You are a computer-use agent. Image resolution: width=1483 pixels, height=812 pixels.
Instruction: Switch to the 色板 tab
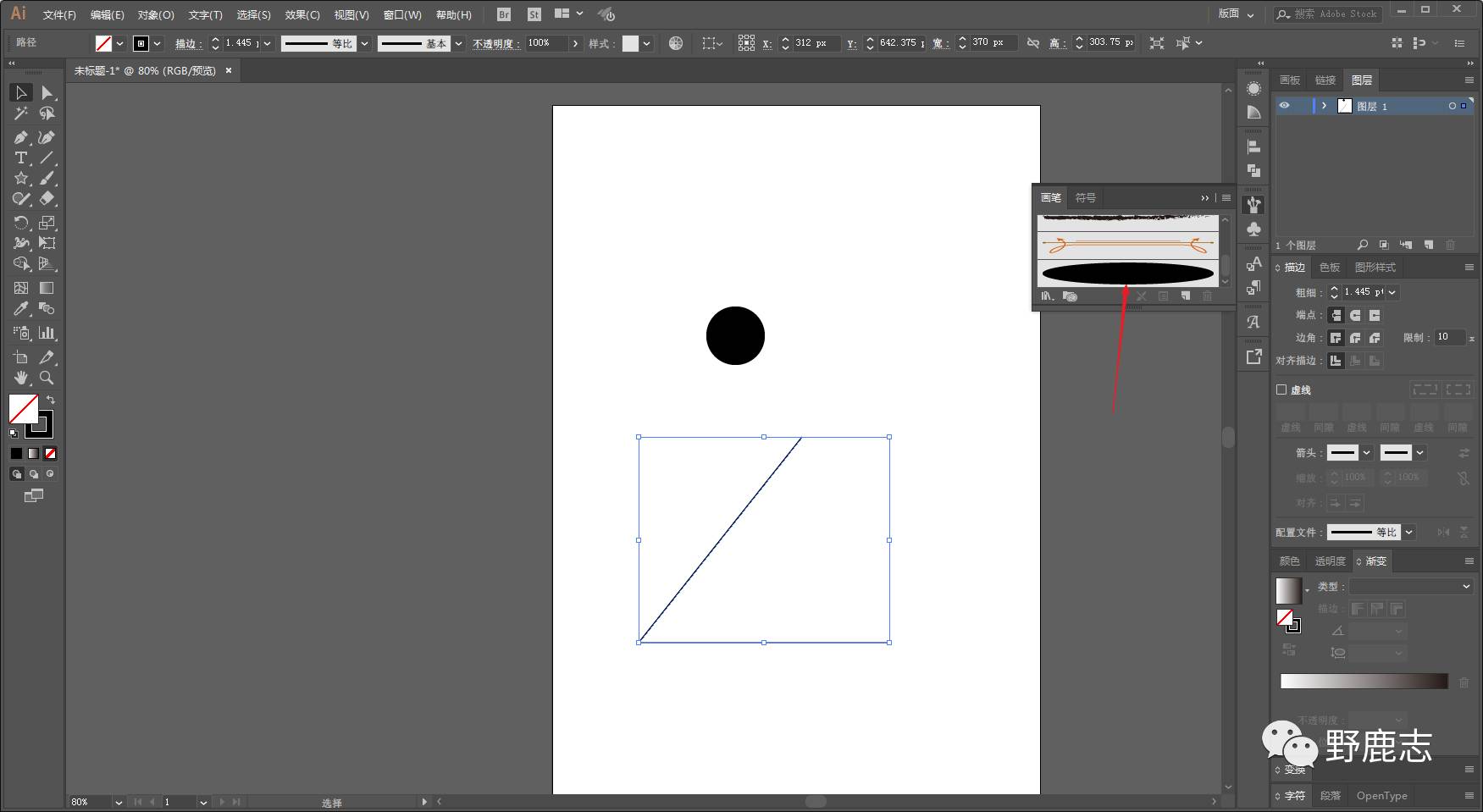[x=1330, y=267]
